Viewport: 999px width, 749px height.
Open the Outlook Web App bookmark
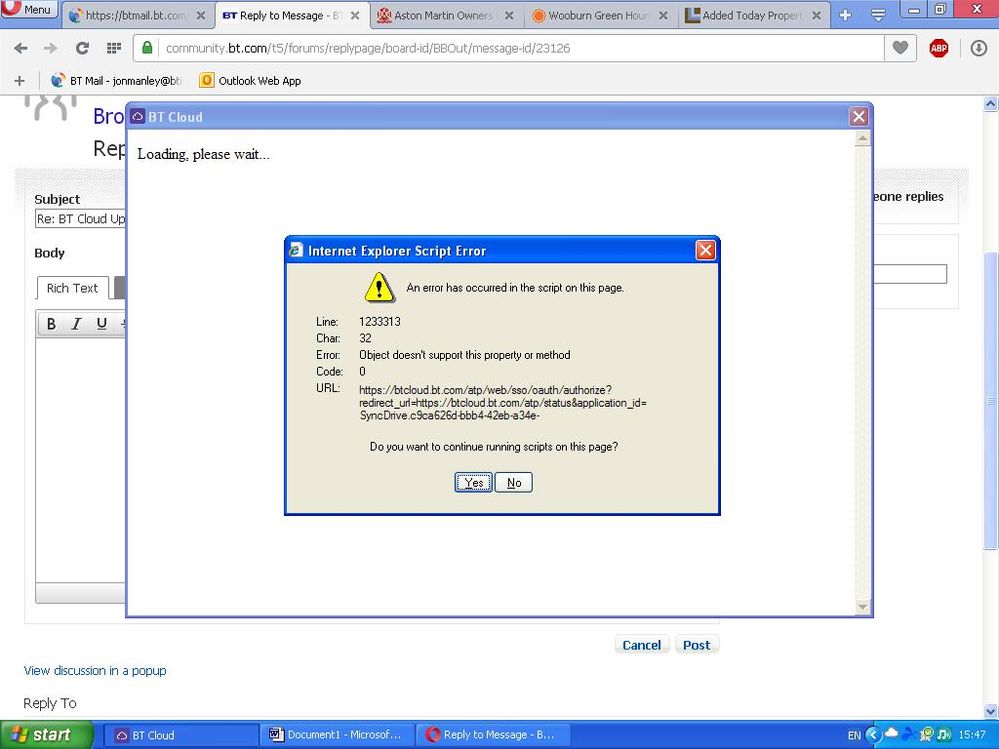[250, 81]
